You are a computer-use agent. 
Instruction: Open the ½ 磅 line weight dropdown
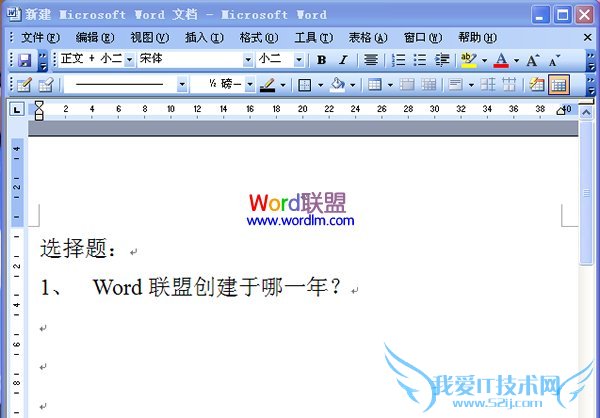250,84
